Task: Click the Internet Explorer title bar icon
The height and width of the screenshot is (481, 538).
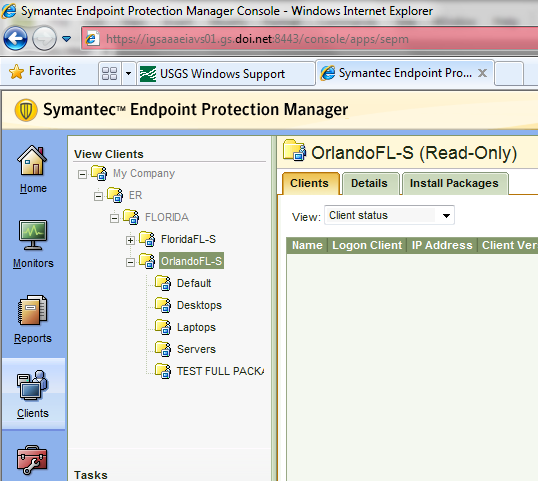Action: click(x=9, y=10)
